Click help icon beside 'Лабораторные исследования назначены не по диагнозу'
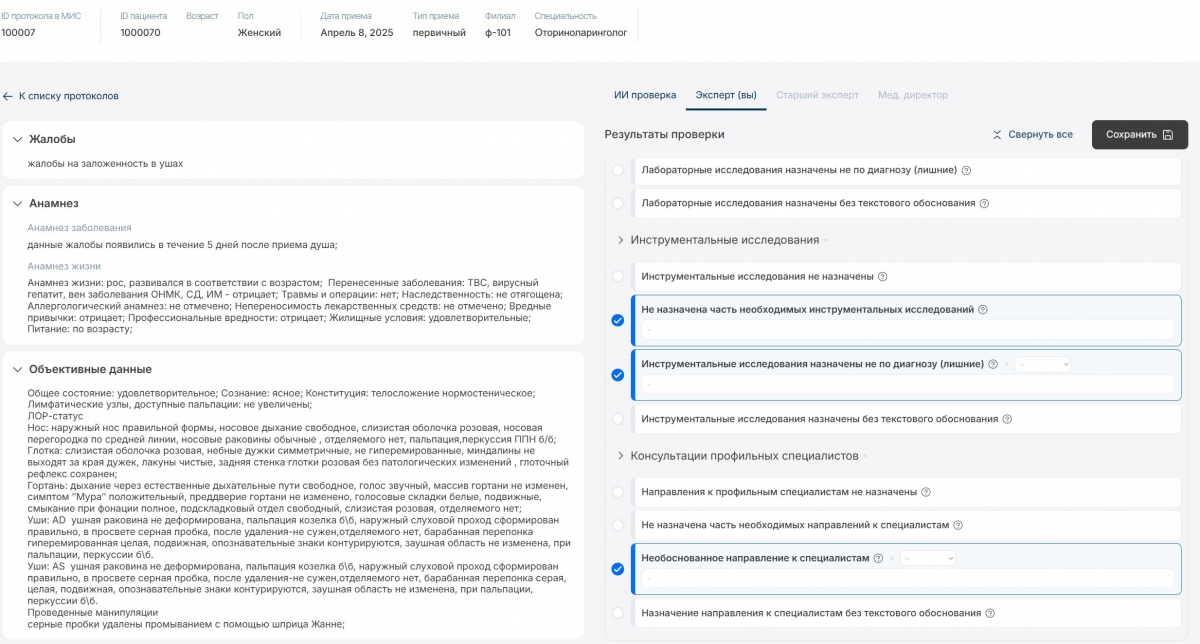 point(966,170)
